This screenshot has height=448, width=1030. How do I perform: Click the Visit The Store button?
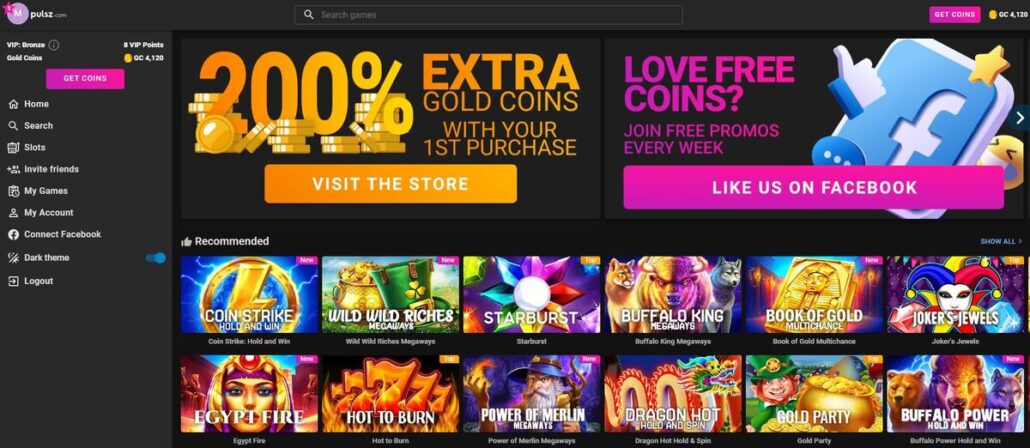point(390,184)
